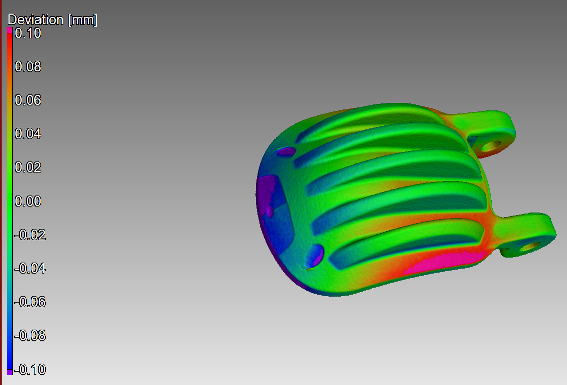Screen dimensions: 567x385
Task: Select the 0.10 label on the legend
Action: pos(28,33)
